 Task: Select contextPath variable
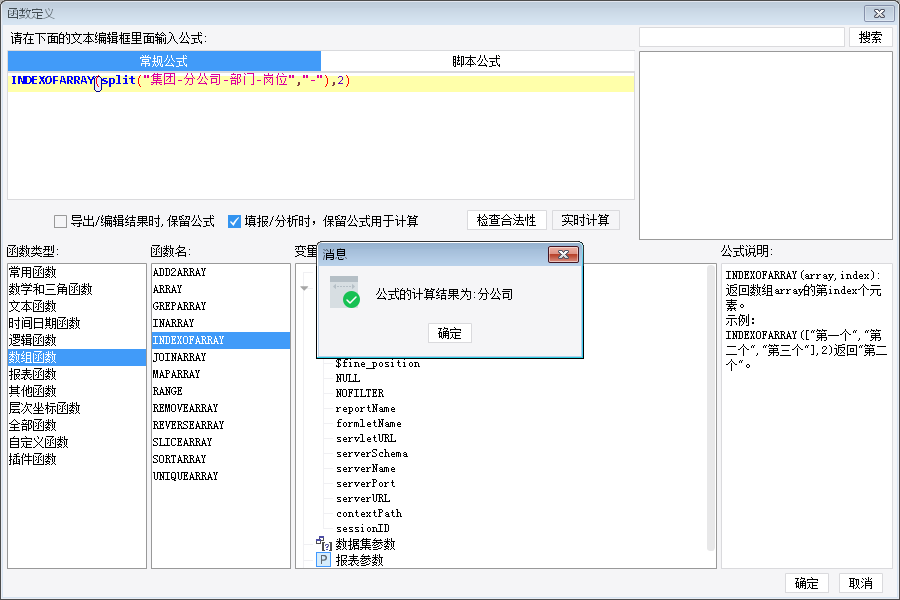pyautogui.click(x=368, y=513)
